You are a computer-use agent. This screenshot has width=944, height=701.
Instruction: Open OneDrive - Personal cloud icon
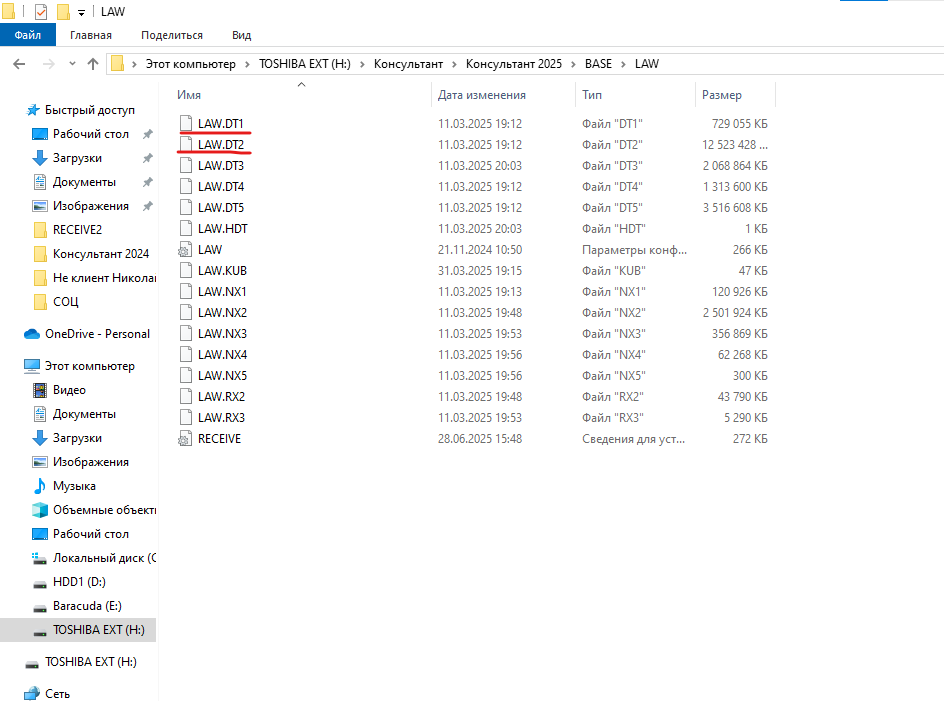(x=32, y=334)
